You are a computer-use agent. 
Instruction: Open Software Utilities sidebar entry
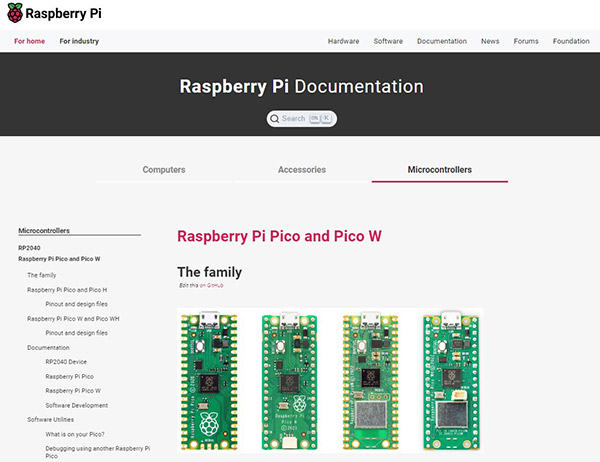click(x=51, y=420)
